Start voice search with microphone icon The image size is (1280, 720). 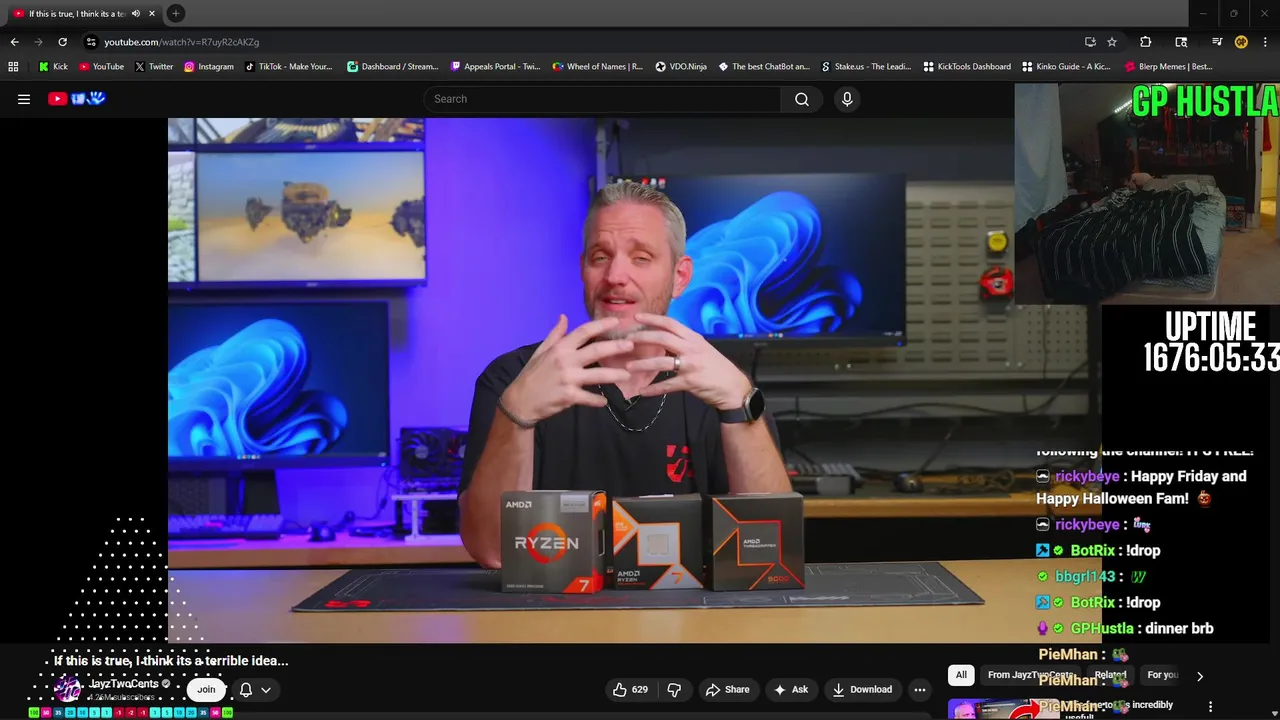[847, 99]
